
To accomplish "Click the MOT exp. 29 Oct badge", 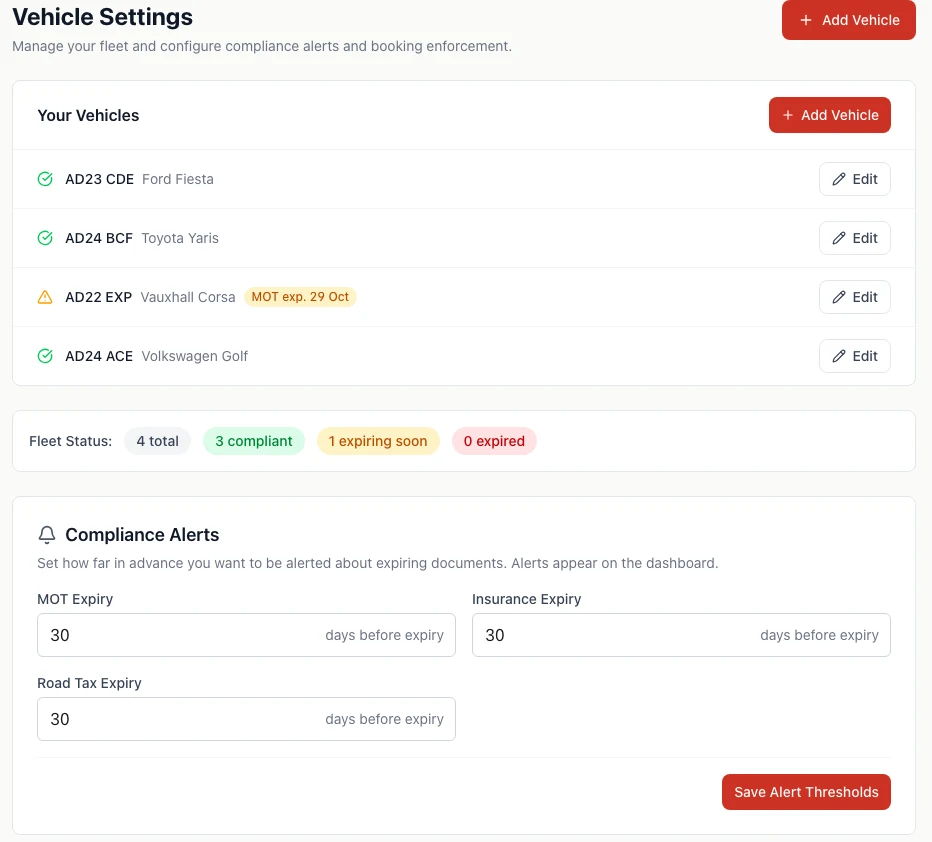I will (x=300, y=297).
